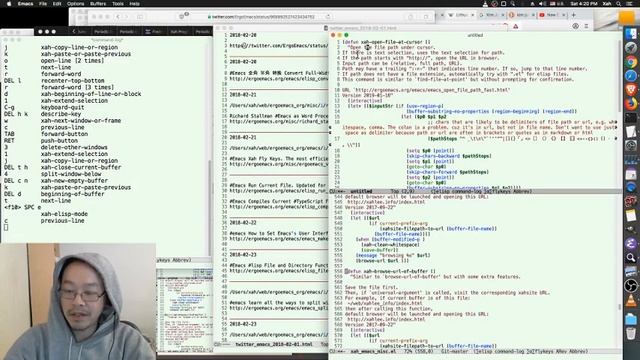Click the Brave shield warning triangle icon
Image resolution: width=640 pixels, height=360 pixels.
516,26
